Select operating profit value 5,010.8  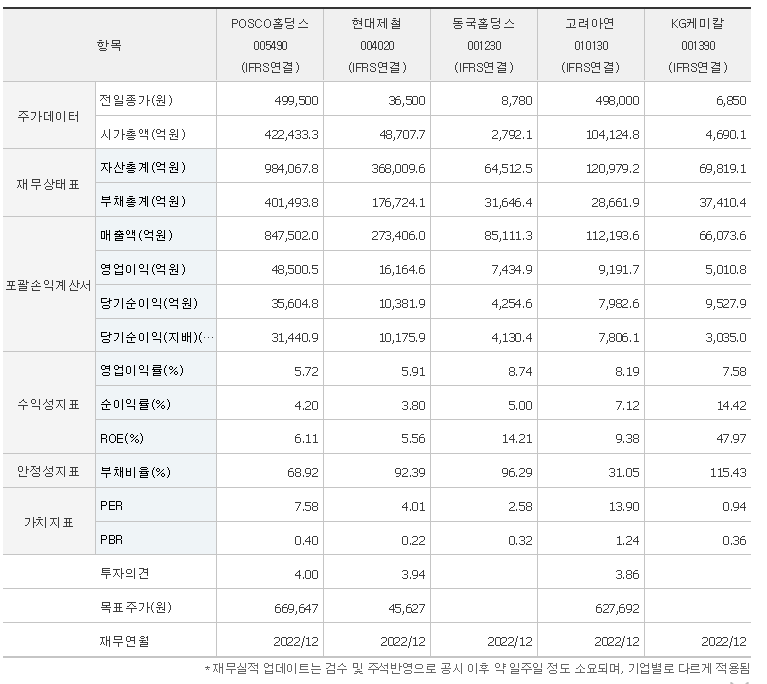pos(726,270)
